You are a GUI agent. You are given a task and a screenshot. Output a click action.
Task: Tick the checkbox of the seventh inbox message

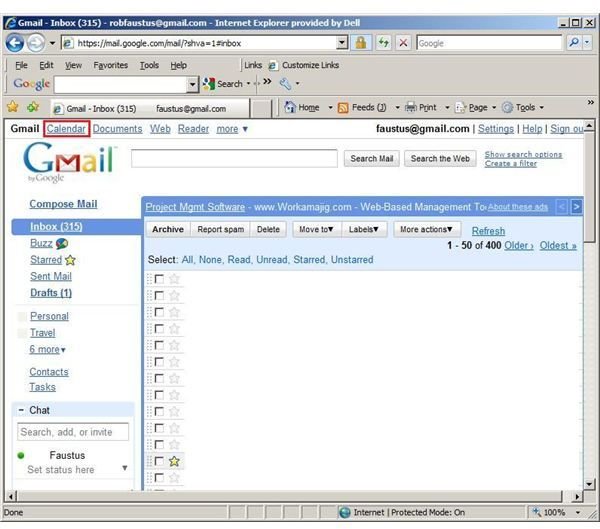(x=159, y=379)
